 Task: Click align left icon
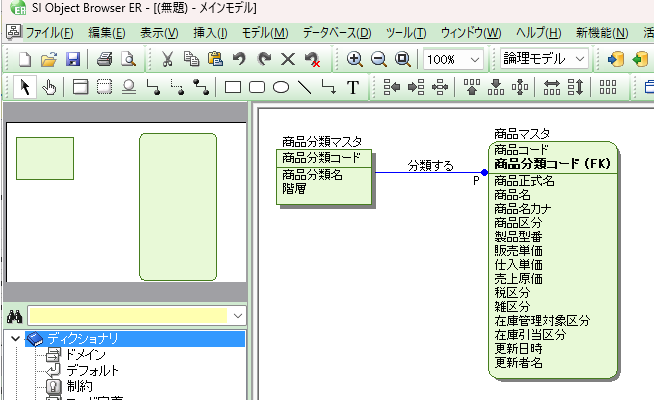[392, 88]
